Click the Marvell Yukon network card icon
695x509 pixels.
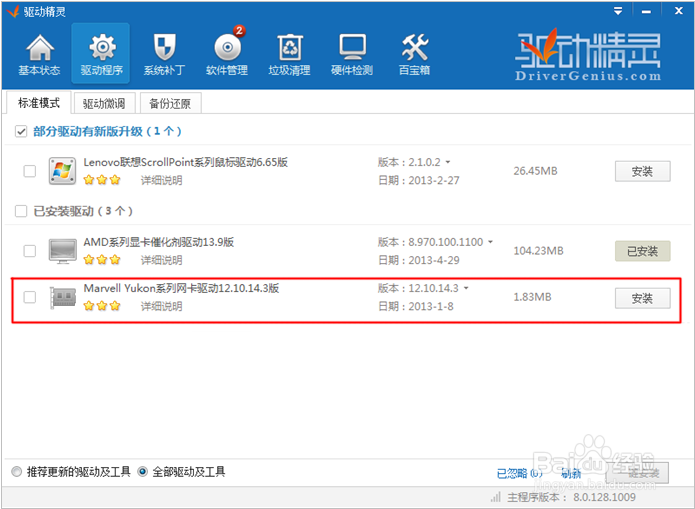(62, 298)
